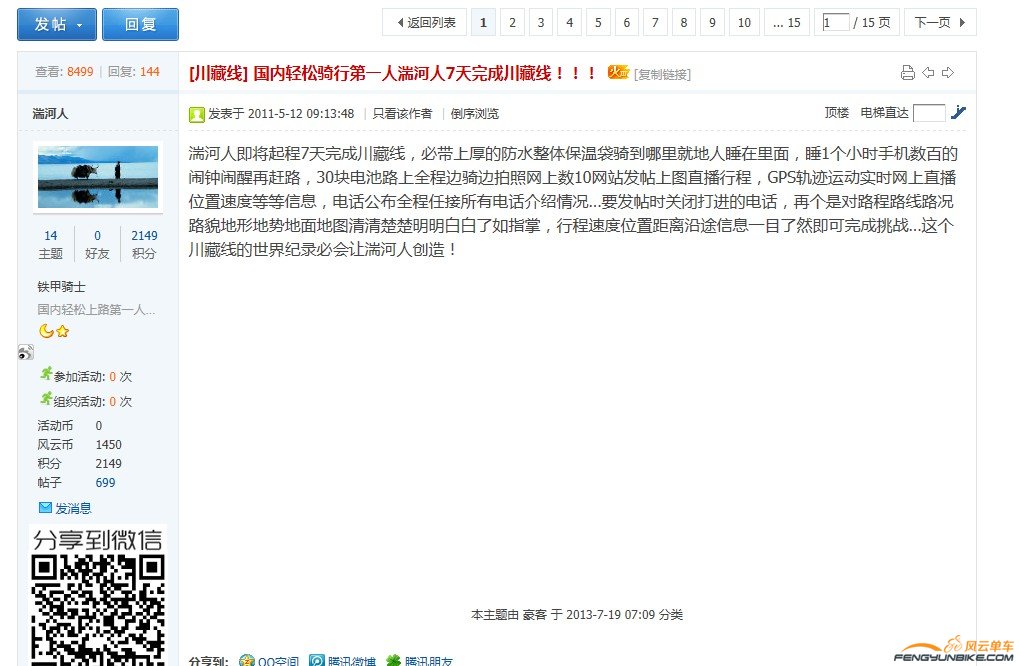Go to page 2 in pagination
The image size is (1019, 666).
[512, 22]
